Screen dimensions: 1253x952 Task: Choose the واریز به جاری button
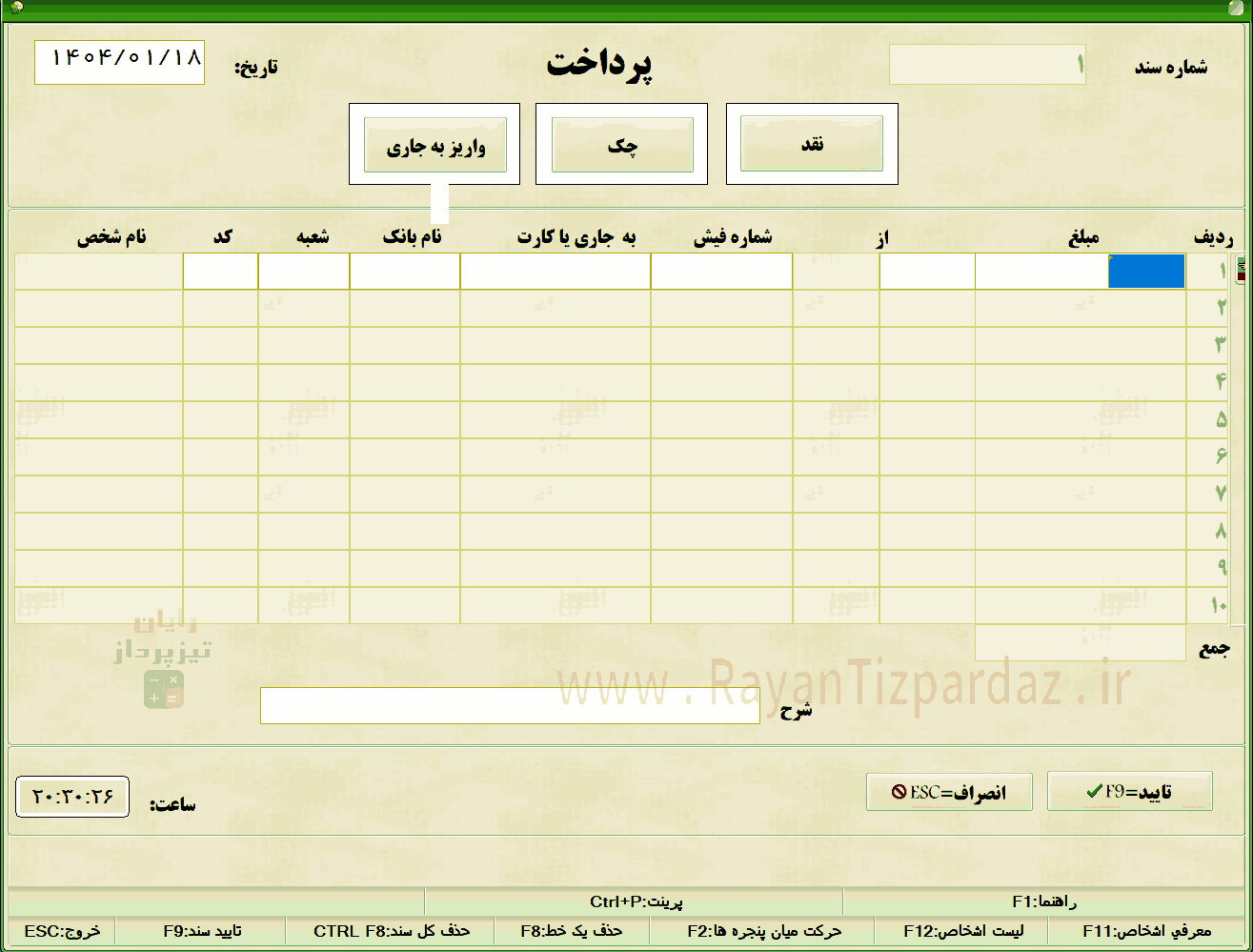click(435, 145)
